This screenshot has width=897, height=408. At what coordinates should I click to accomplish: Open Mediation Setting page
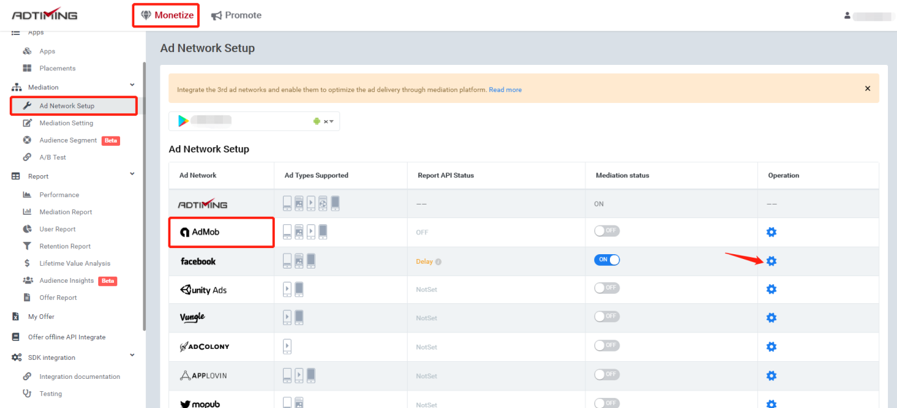tap(66, 123)
